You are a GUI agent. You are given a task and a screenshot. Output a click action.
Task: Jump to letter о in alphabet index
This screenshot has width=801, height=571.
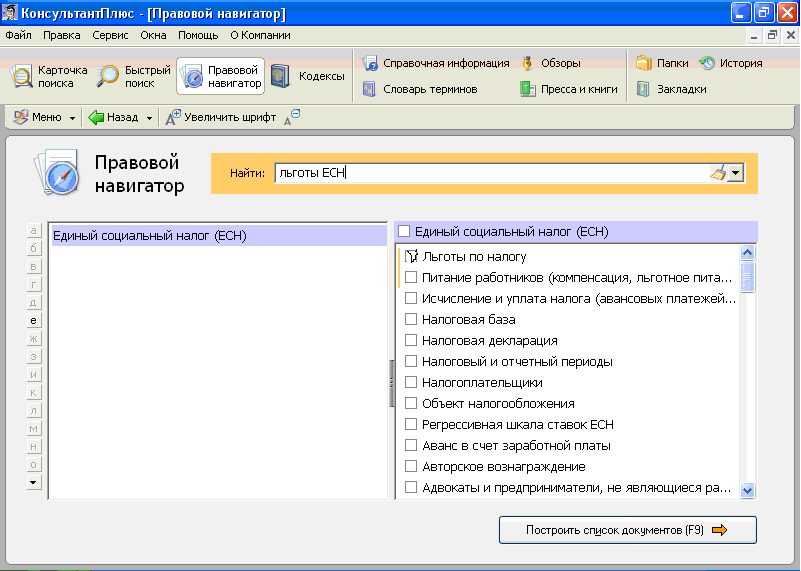click(x=34, y=465)
